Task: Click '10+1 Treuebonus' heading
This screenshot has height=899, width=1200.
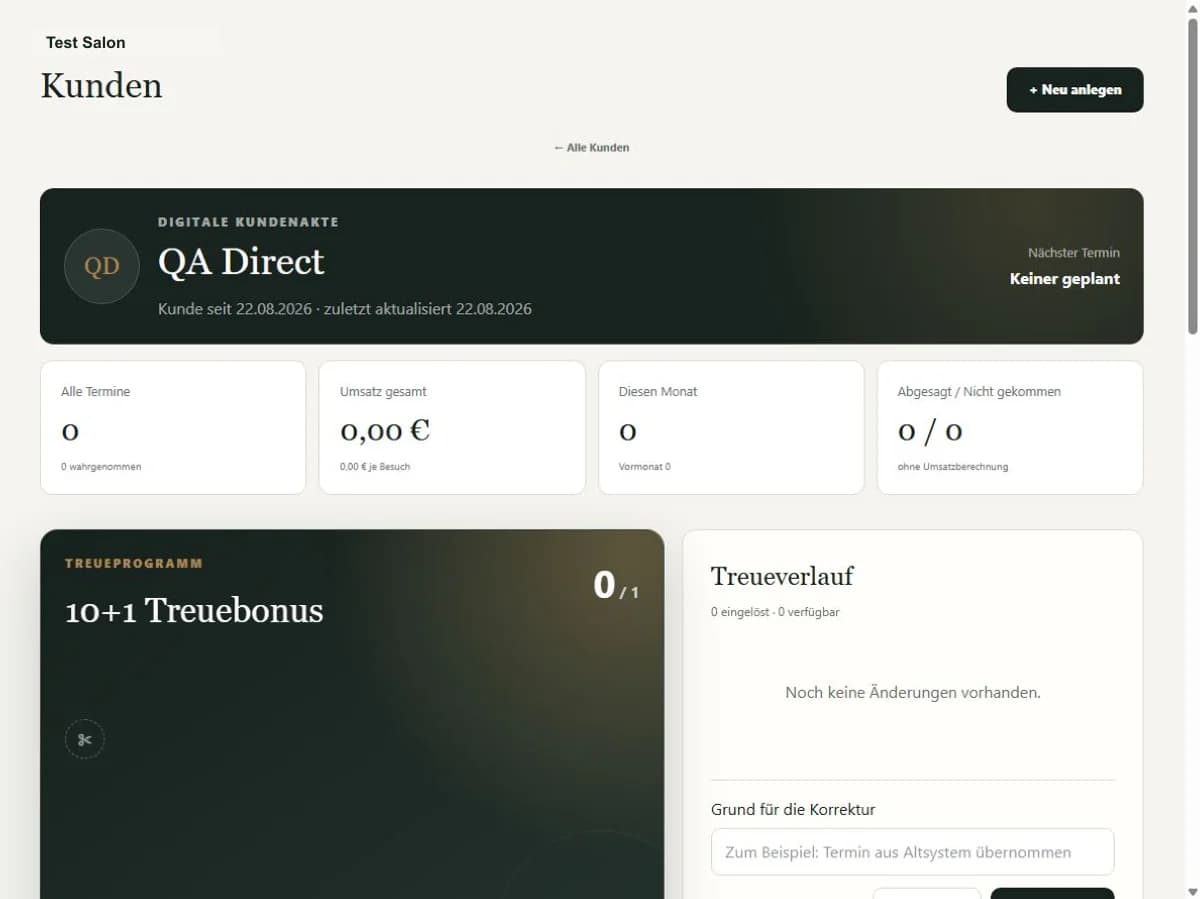Action: pyautogui.click(x=194, y=611)
